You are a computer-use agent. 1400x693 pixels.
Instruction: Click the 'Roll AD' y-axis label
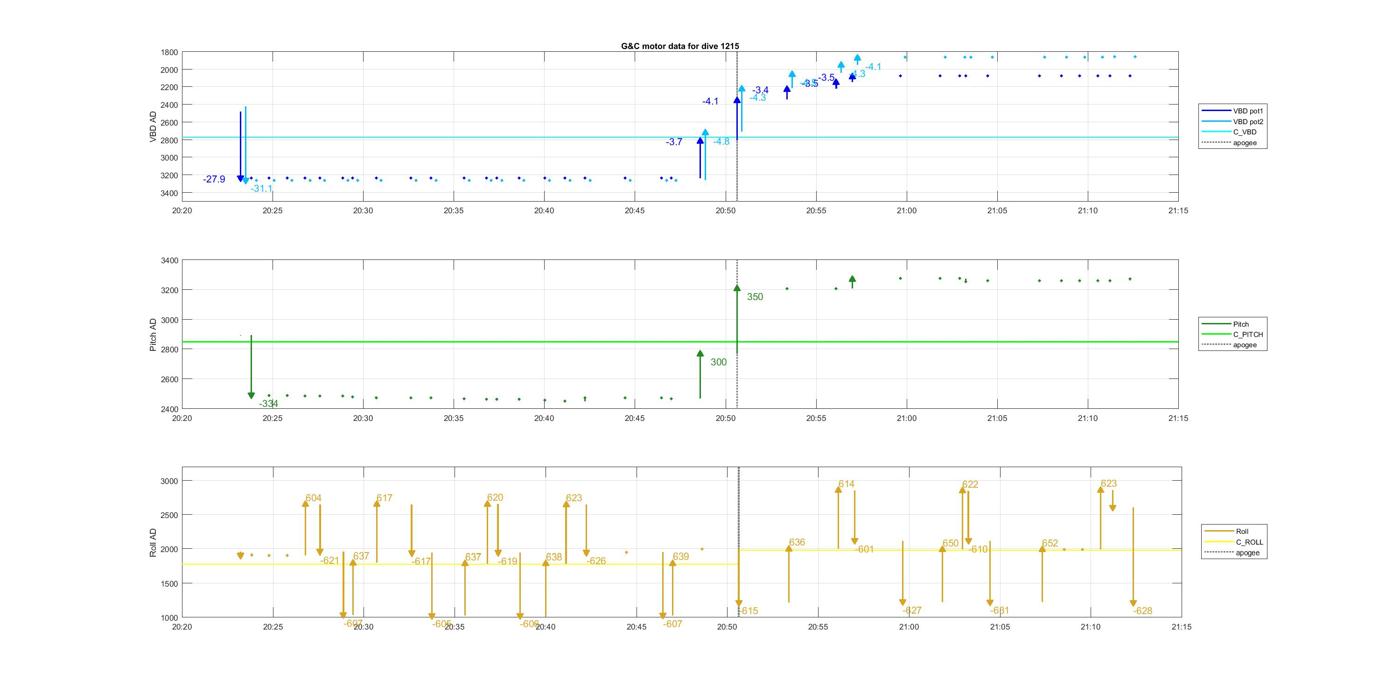click(153, 543)
